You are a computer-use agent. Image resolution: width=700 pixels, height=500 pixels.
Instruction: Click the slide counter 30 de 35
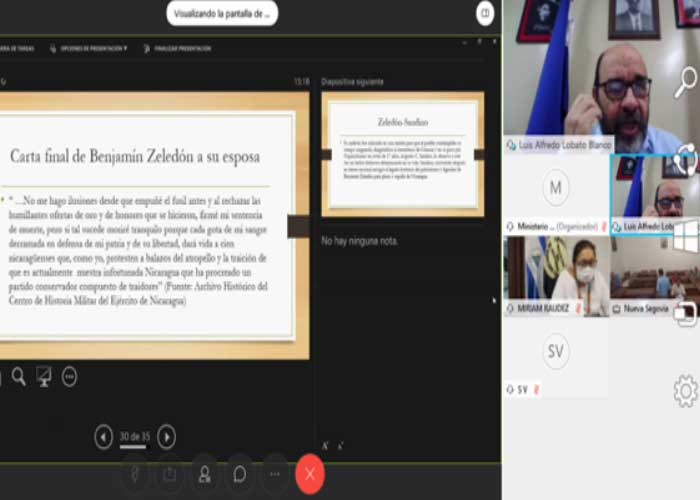click(x=134, y=436)
